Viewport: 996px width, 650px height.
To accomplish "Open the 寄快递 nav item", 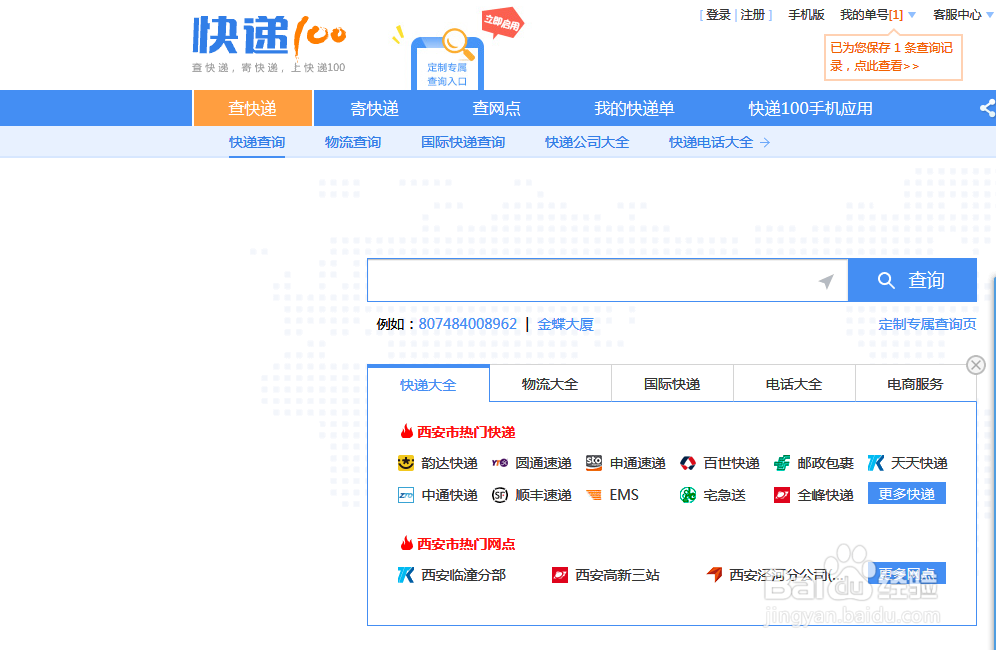I will tap(375, 109).
